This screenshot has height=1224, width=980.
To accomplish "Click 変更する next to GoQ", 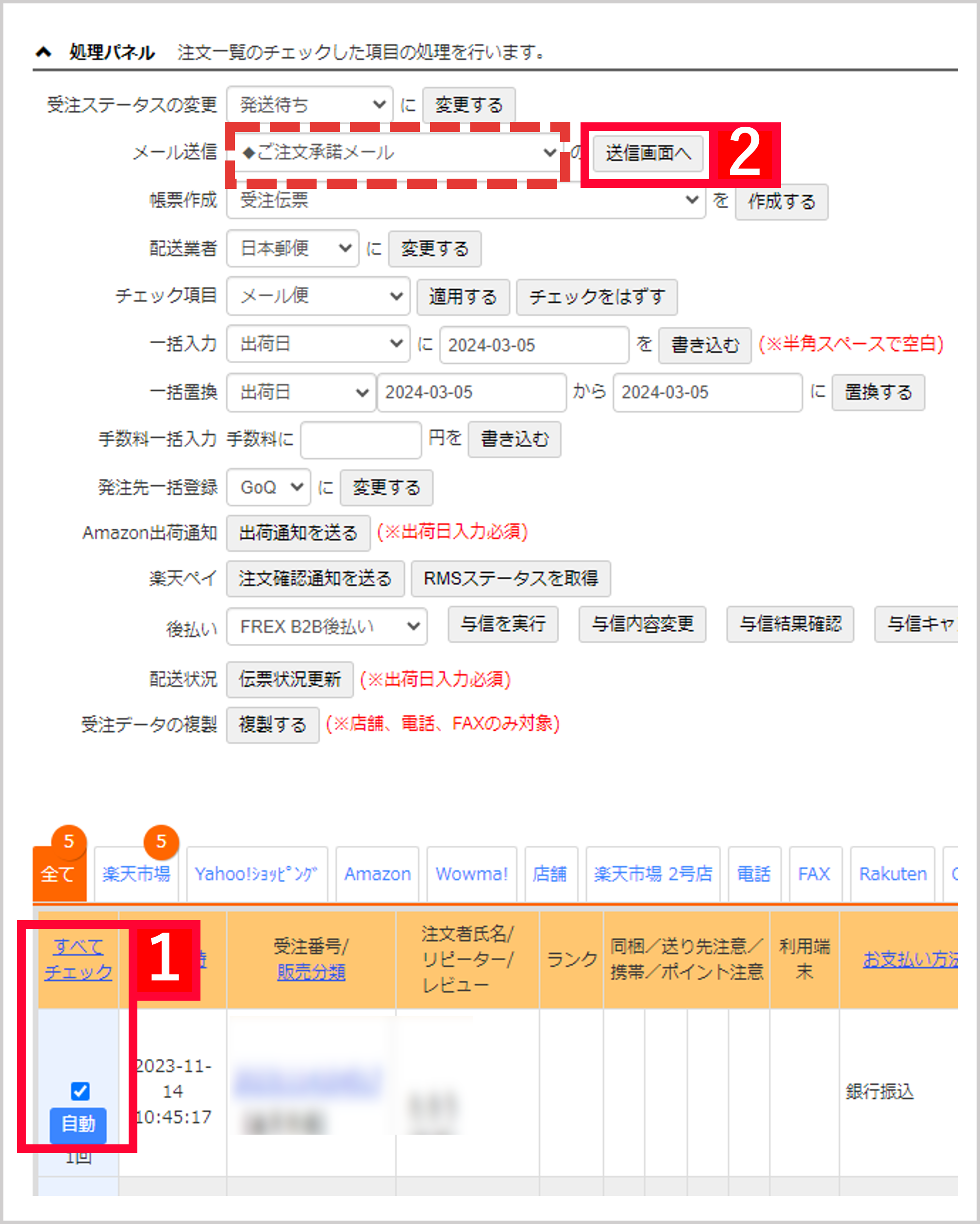I will click(x=386, y=487).
